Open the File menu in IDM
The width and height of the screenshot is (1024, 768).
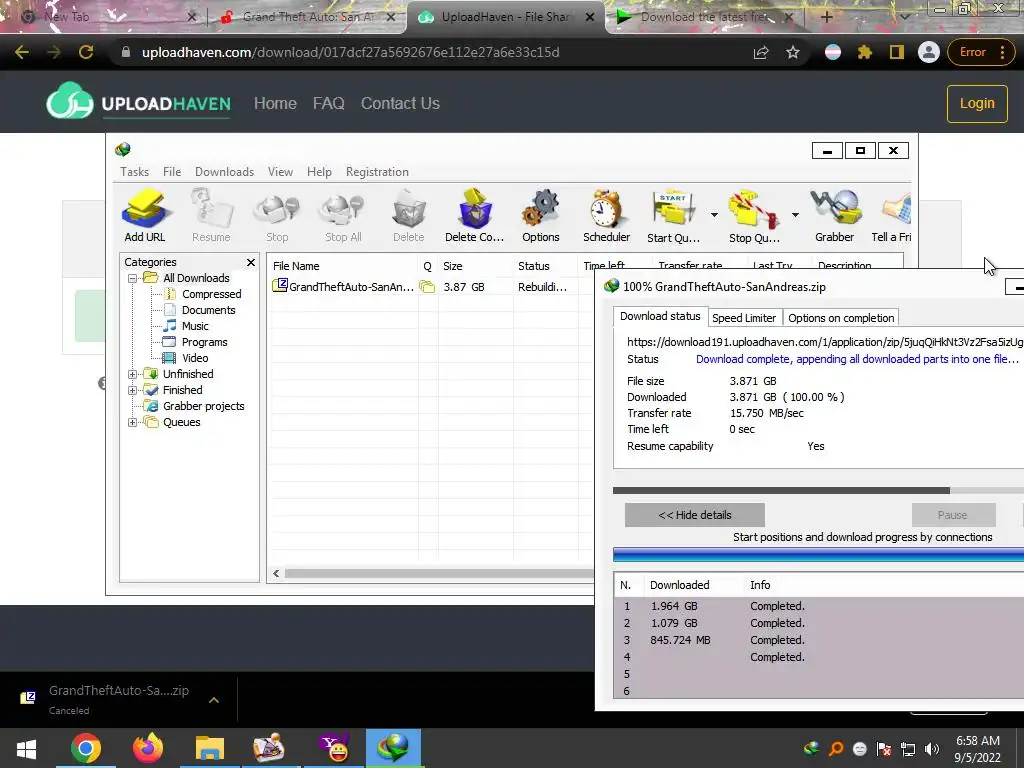(172, 172)
